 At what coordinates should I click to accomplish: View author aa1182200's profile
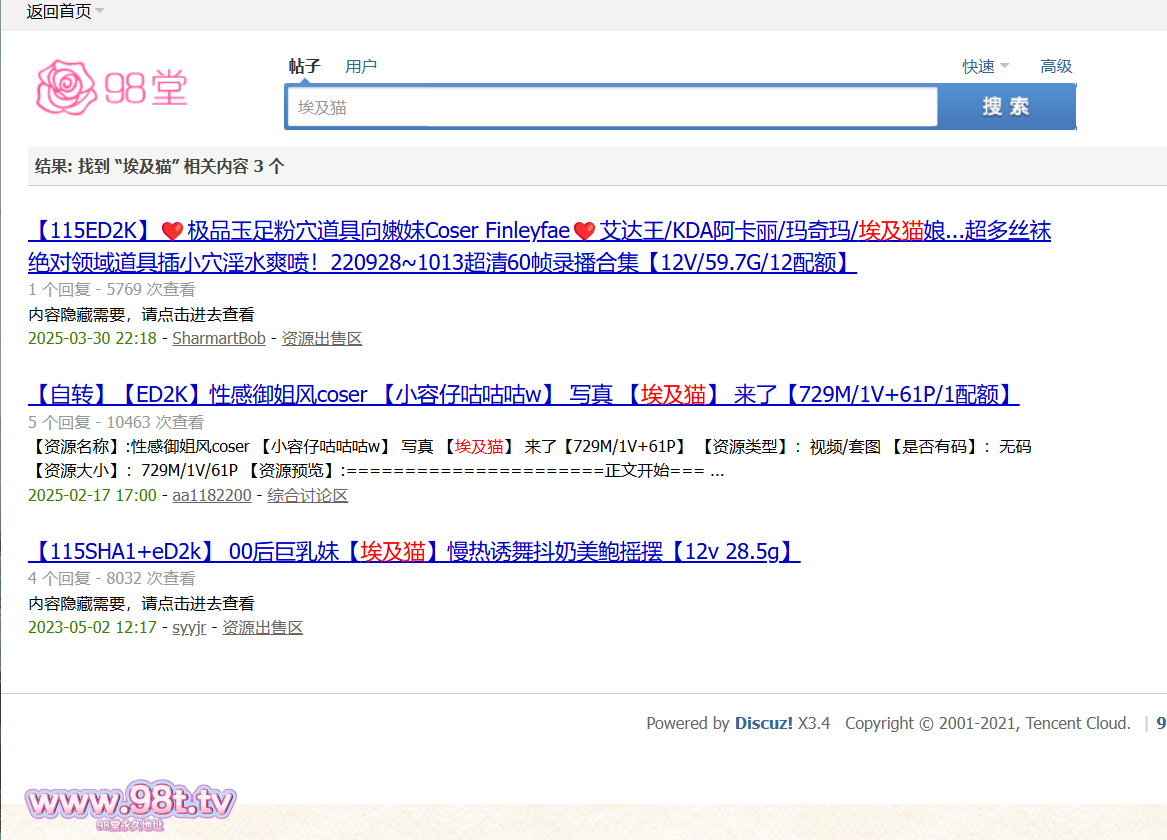click(x=212, y=495)
